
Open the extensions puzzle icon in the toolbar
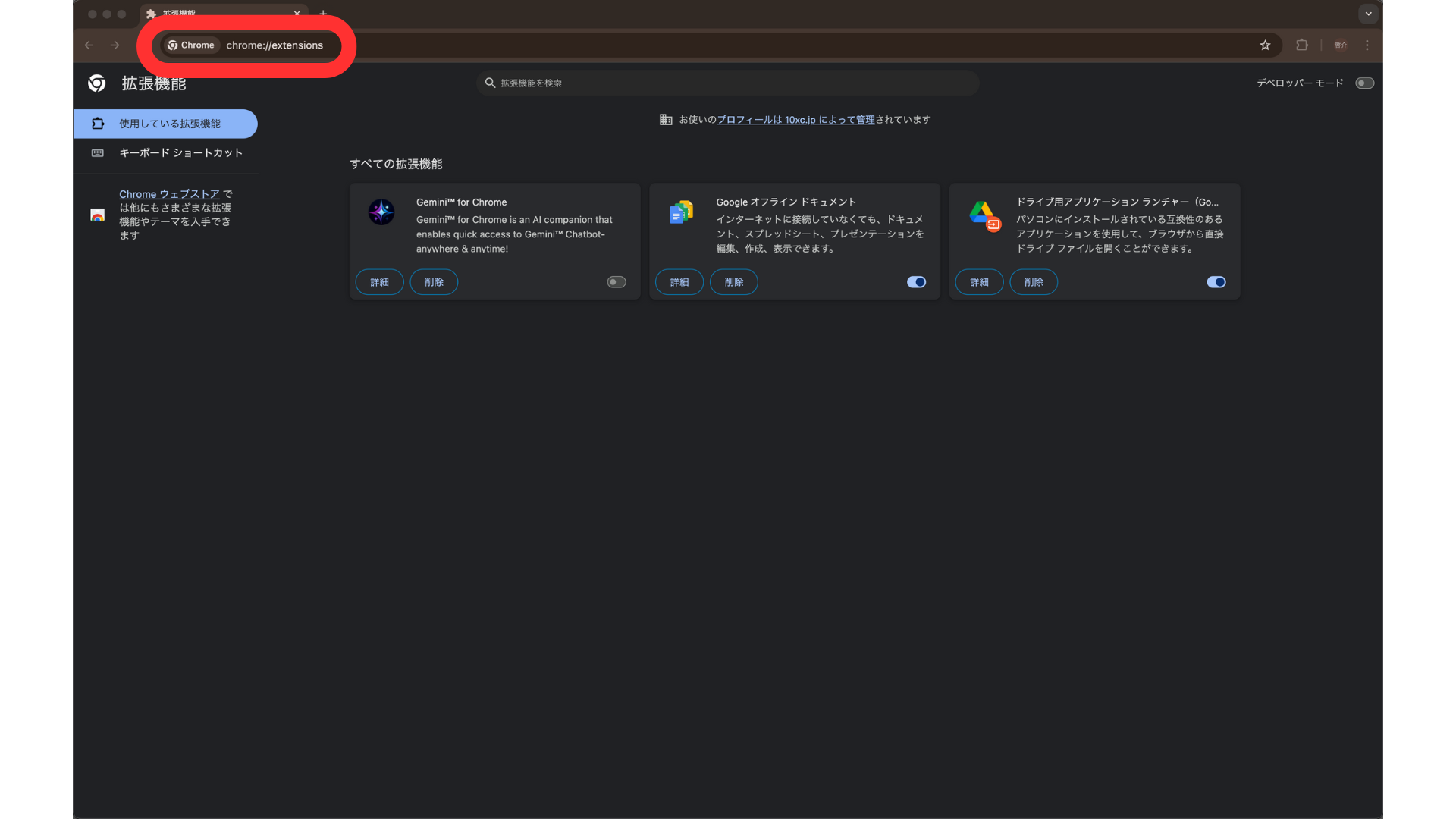pos(1302,45)
